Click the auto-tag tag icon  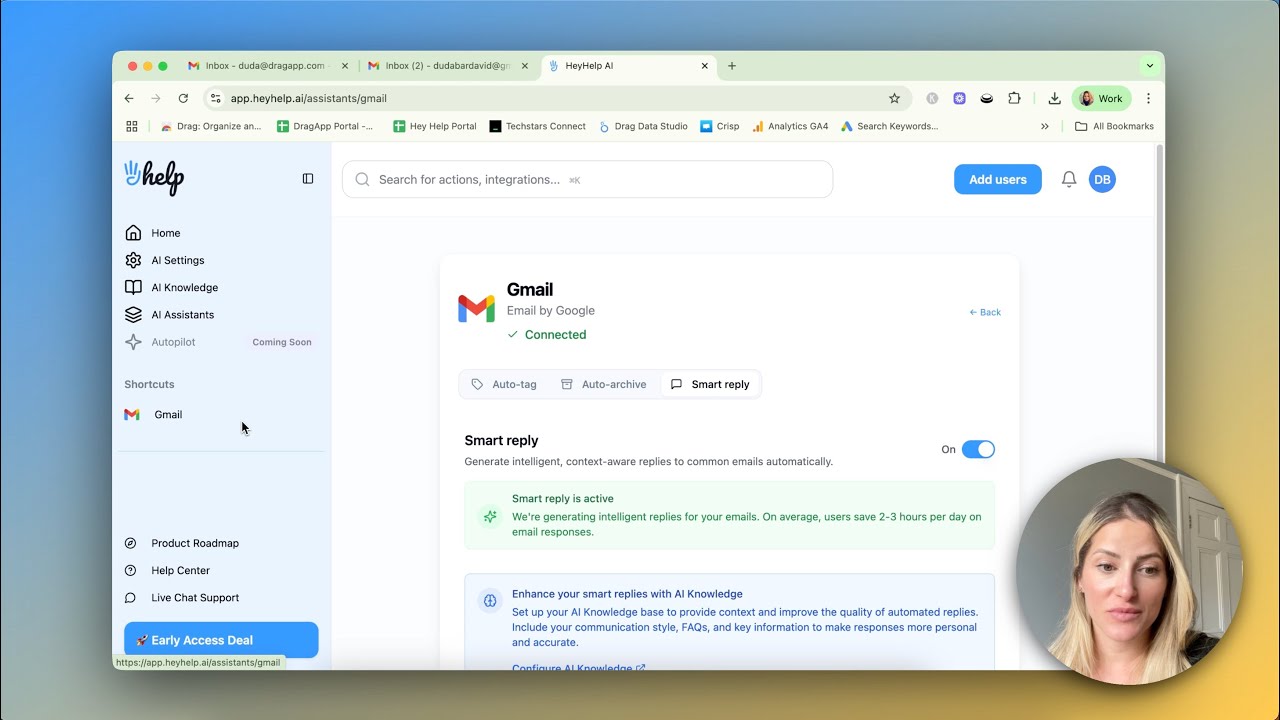pos(477,384)
